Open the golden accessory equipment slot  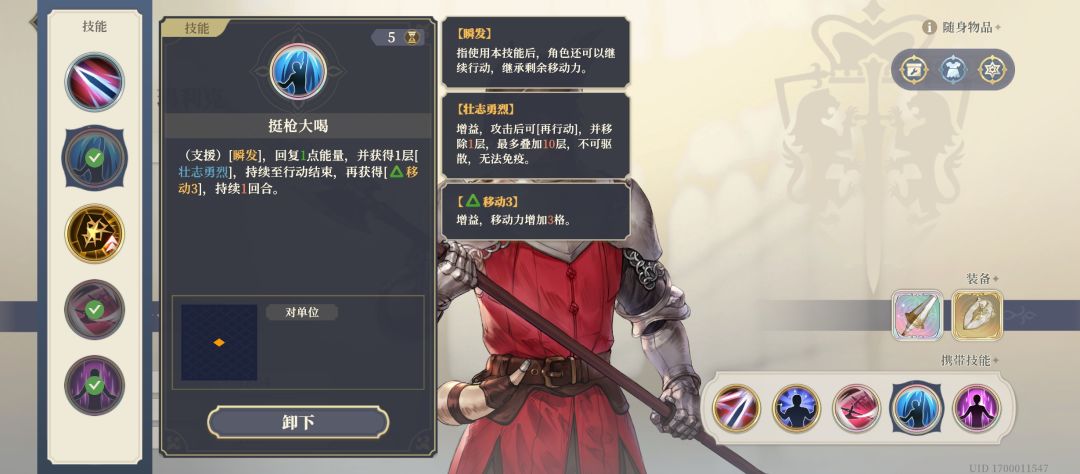click(977, 315)
